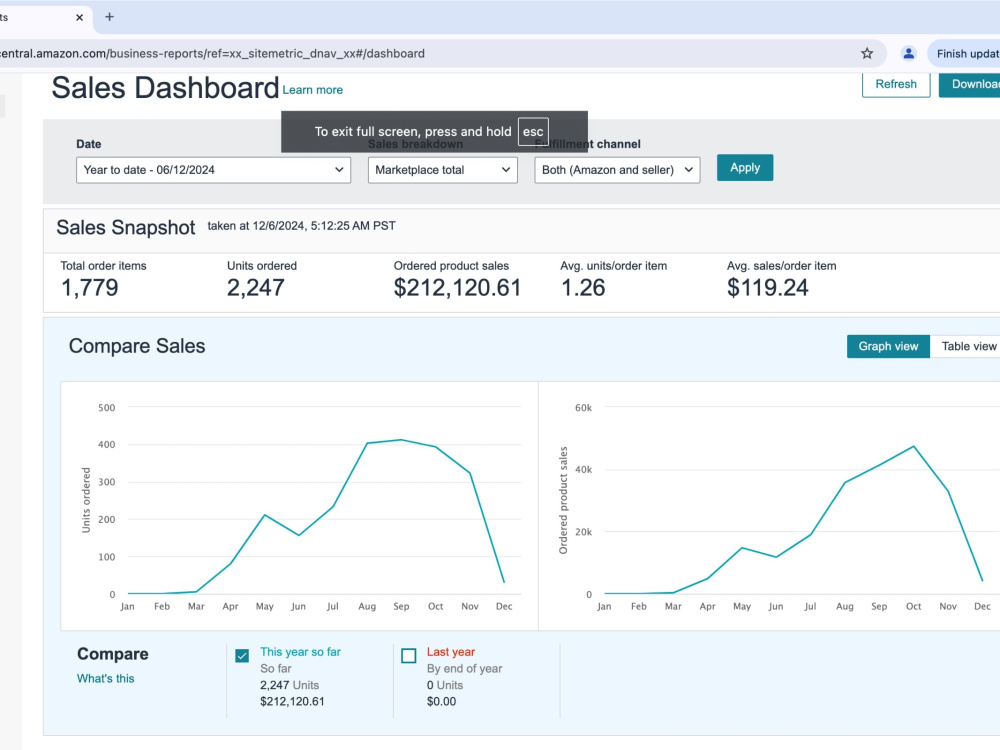
Task: Open the What's this link
Action: click(x=106, y=679)
